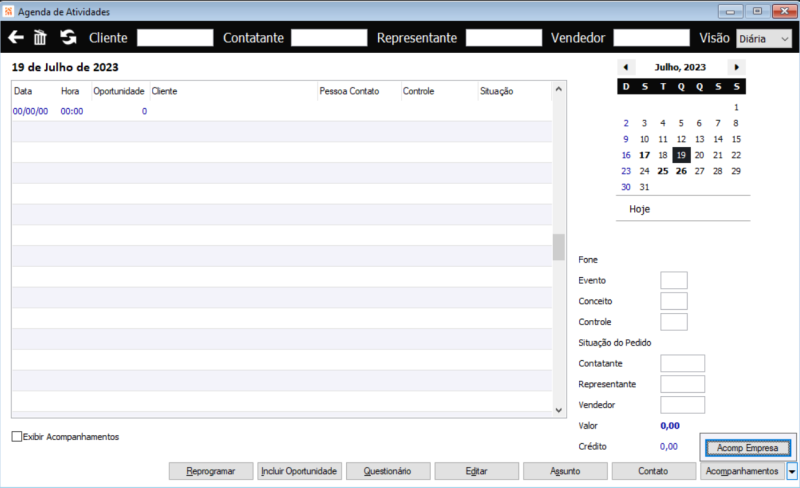Open the Questionário button
Viewport: 800px width, 488px height.
[388, 471]
